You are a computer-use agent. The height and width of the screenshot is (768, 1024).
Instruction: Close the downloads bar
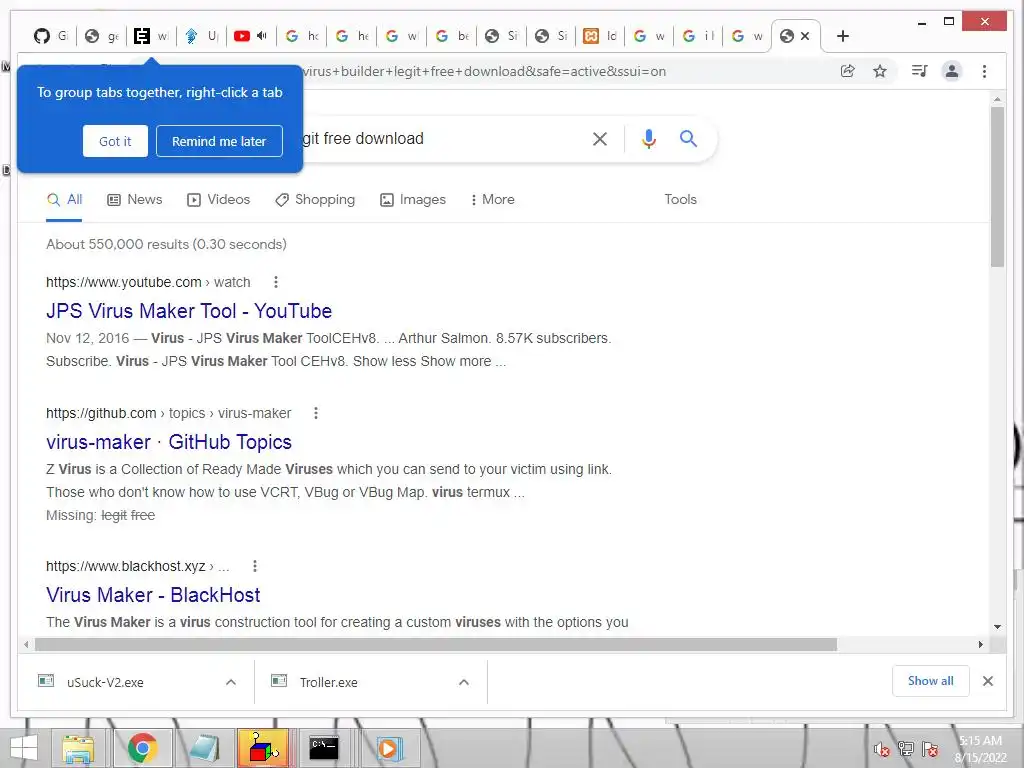pos(988,681)
